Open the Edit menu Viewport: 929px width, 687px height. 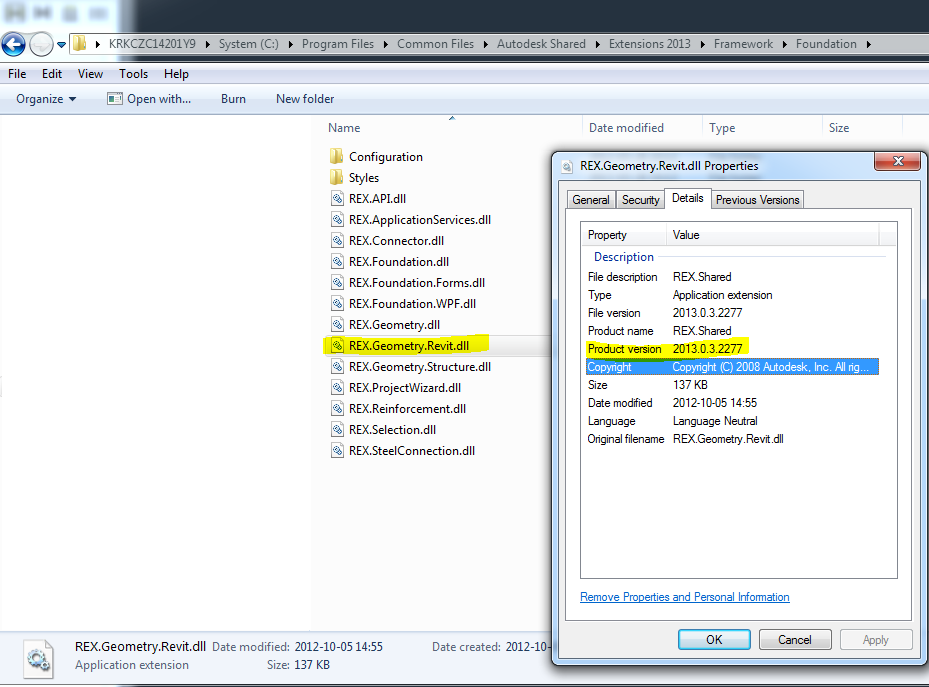(x=52, y=73)
